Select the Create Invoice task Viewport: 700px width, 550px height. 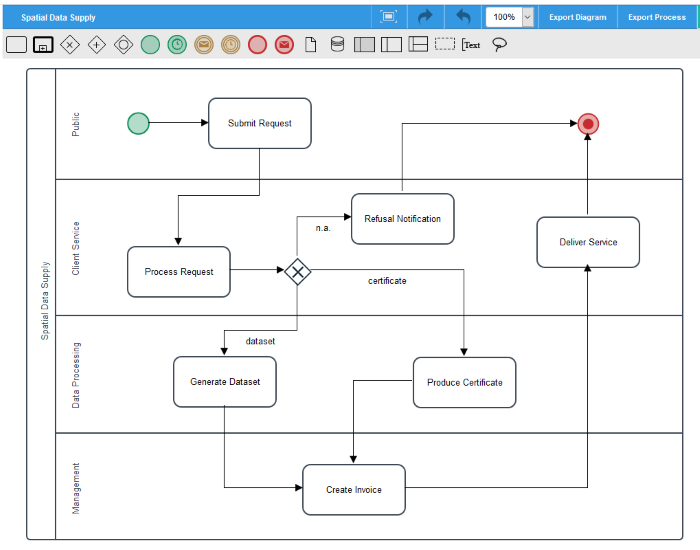(354, 490)
